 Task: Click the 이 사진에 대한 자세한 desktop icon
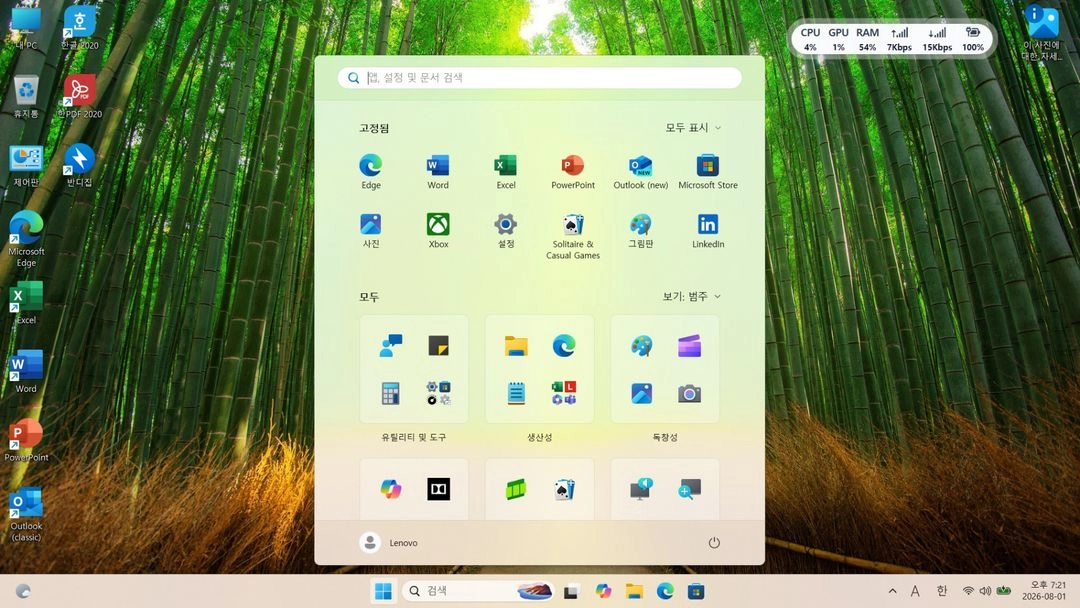pos(1041,32)
